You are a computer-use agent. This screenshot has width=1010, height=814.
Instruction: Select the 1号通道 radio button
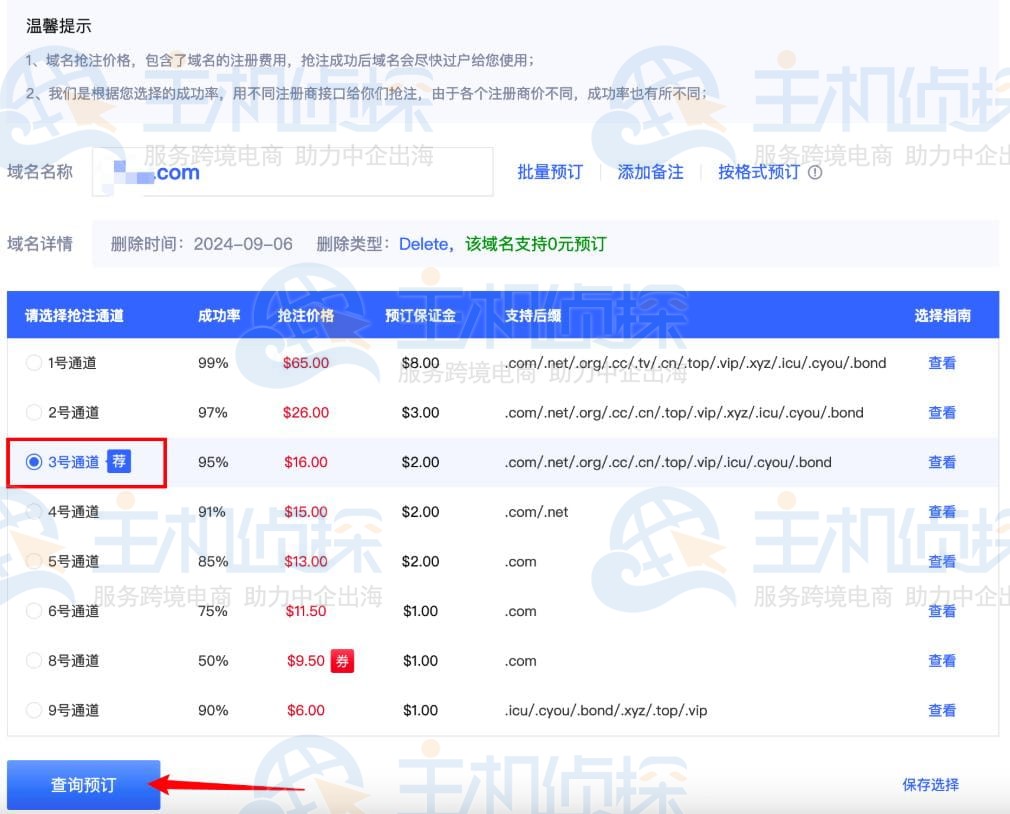point(34,363)
